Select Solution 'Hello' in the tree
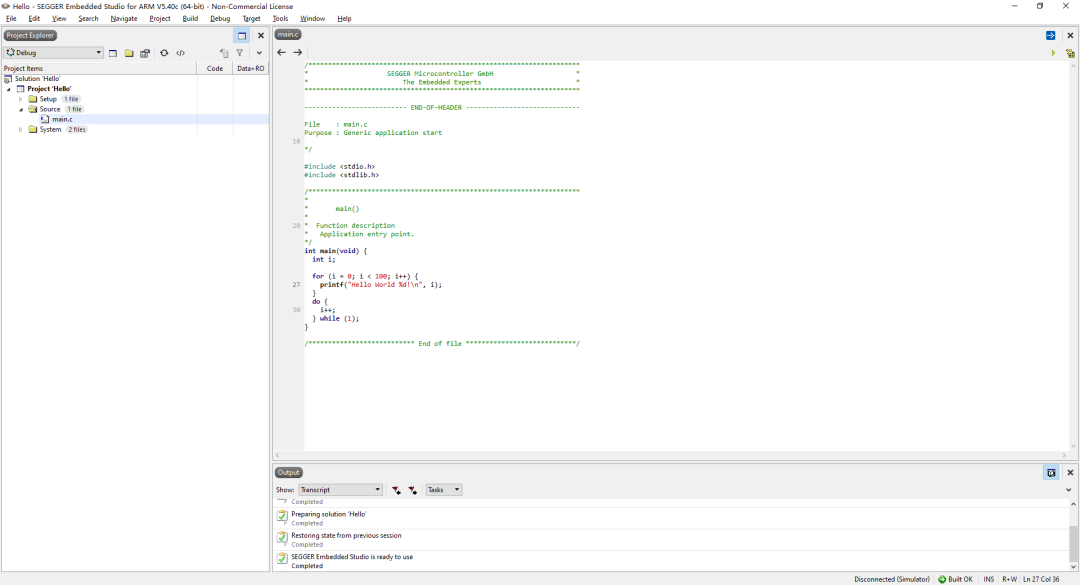Viewport: 1080px width, 585px height. pyautogui.click(x=37, y=79)
